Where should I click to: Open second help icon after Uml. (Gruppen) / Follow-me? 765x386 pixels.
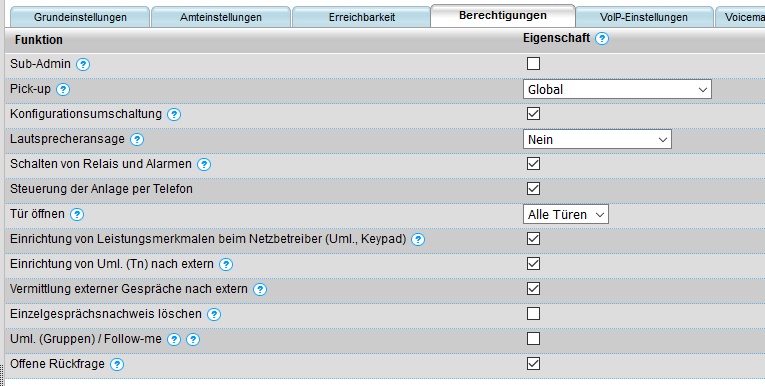[193, 340]
